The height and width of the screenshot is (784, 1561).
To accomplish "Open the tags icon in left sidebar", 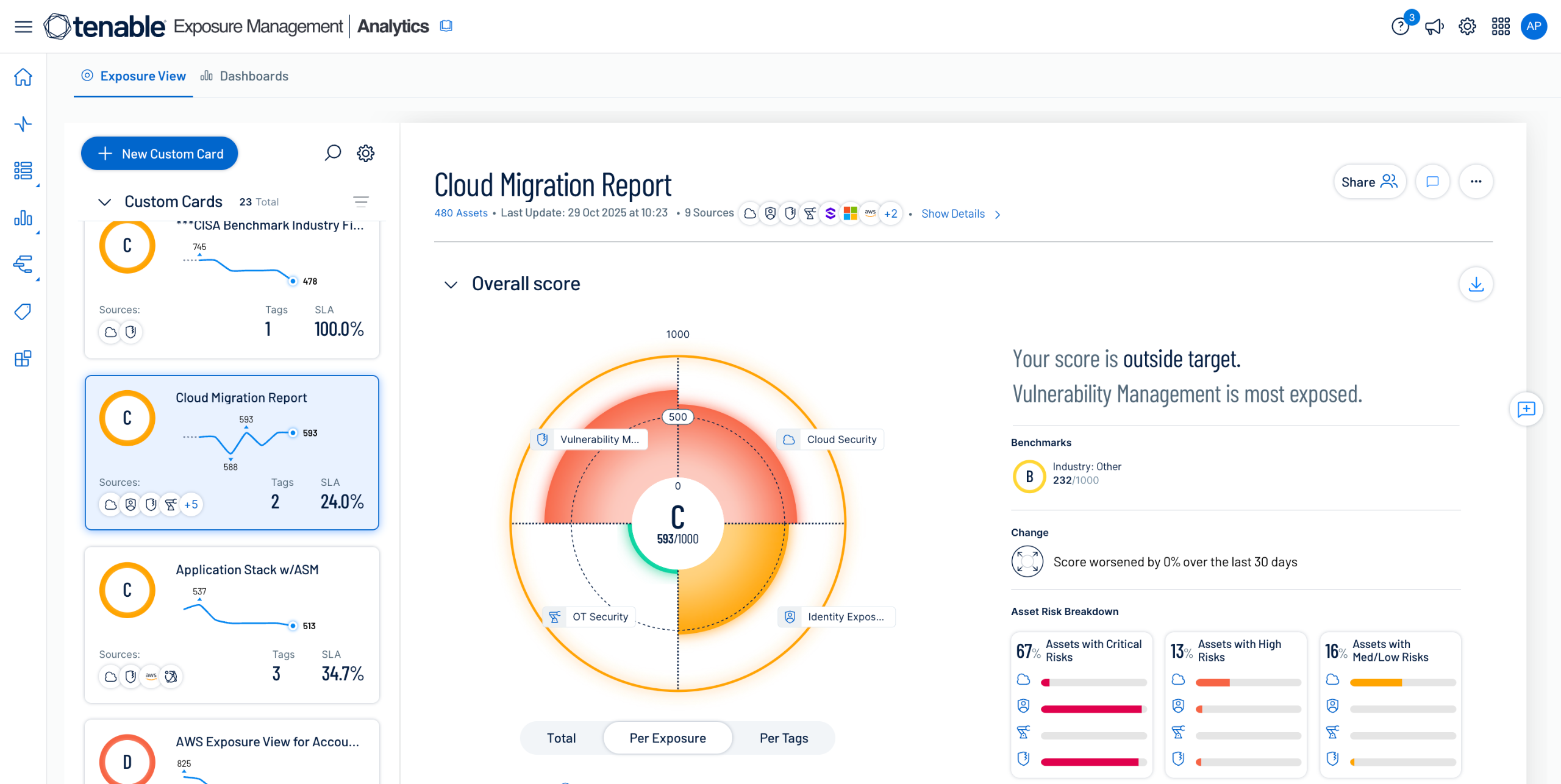I will (23, 312).
